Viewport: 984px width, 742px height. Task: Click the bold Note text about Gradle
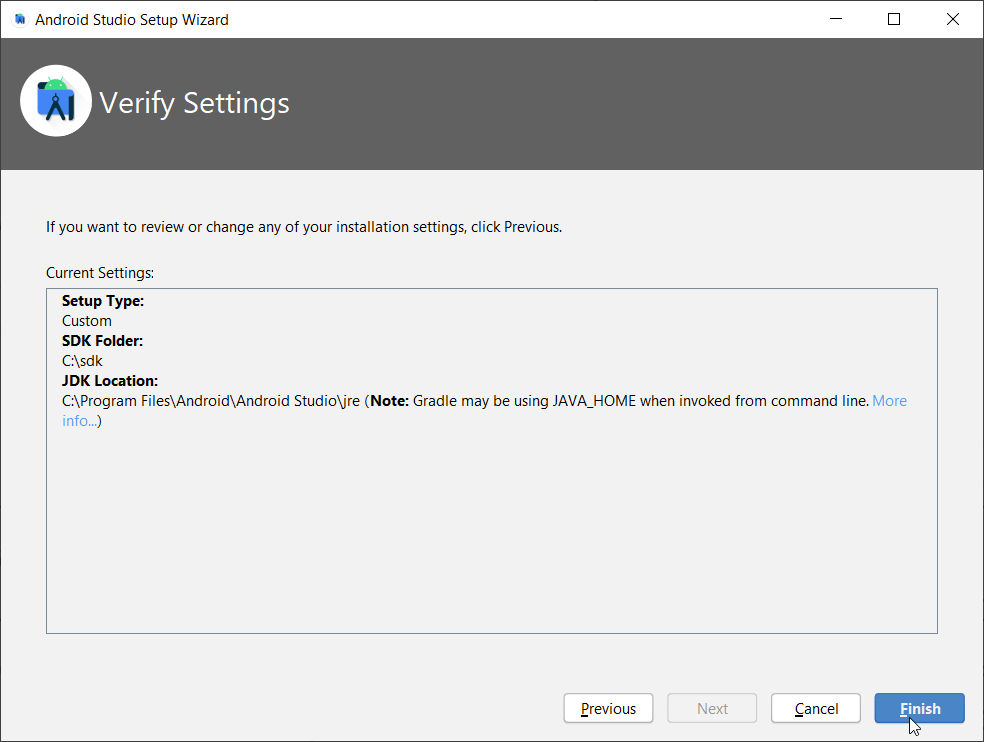click(389, 401)
